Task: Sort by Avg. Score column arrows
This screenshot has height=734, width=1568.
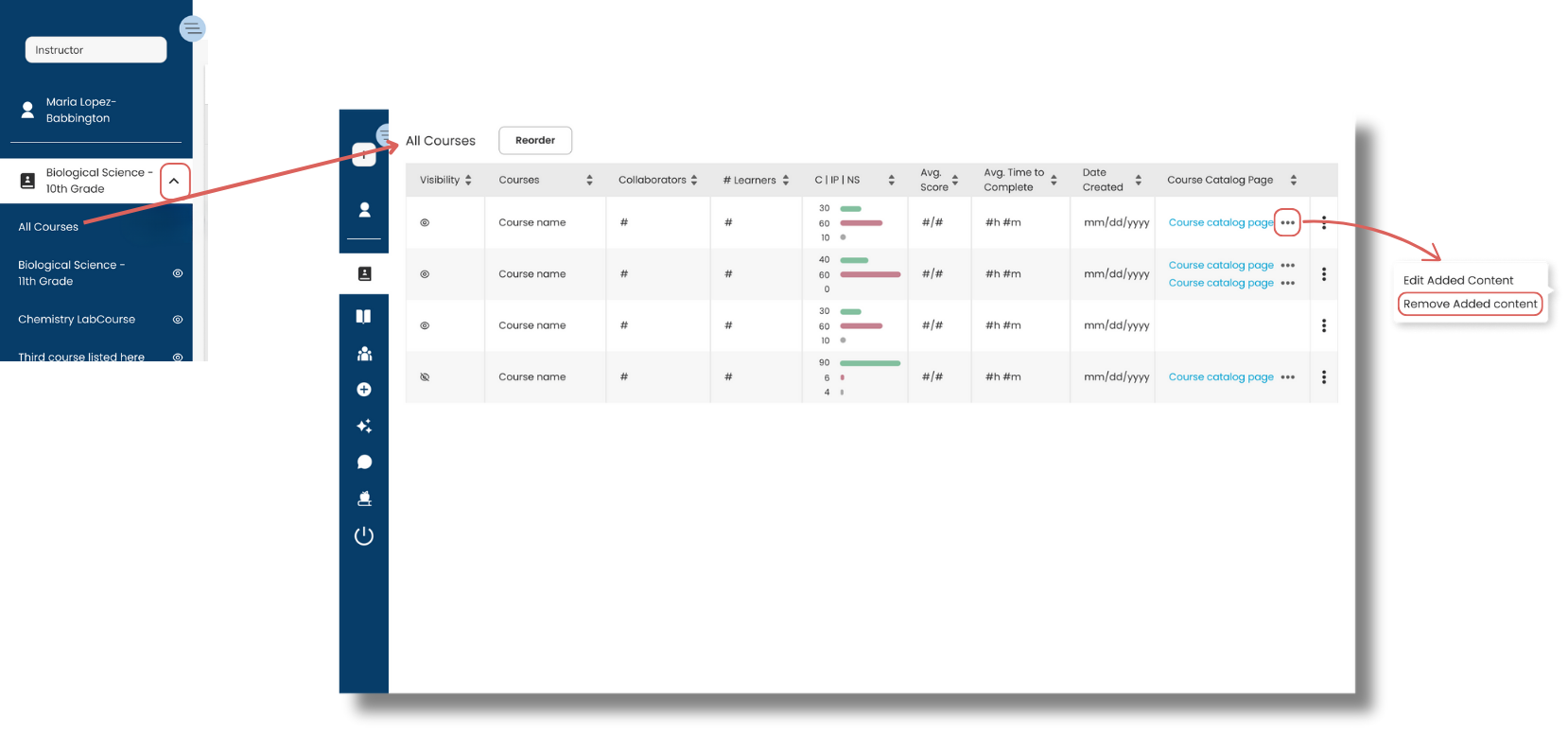Action: (x=955, y=180)
